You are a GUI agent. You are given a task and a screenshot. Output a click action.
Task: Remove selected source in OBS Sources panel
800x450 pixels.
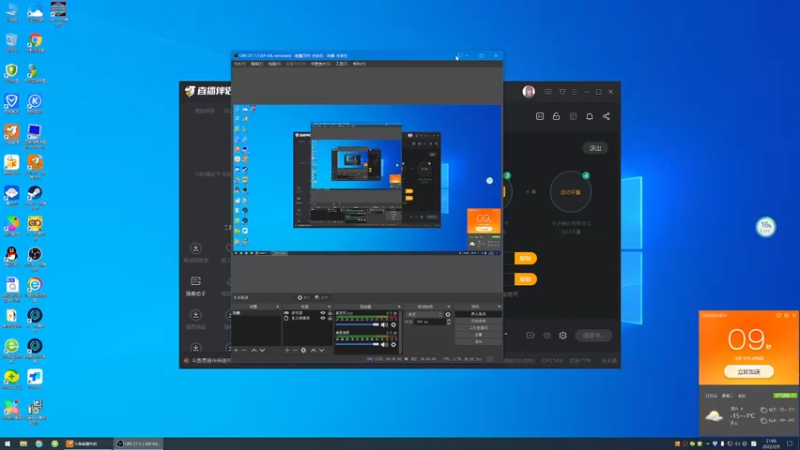pos(295,351)
